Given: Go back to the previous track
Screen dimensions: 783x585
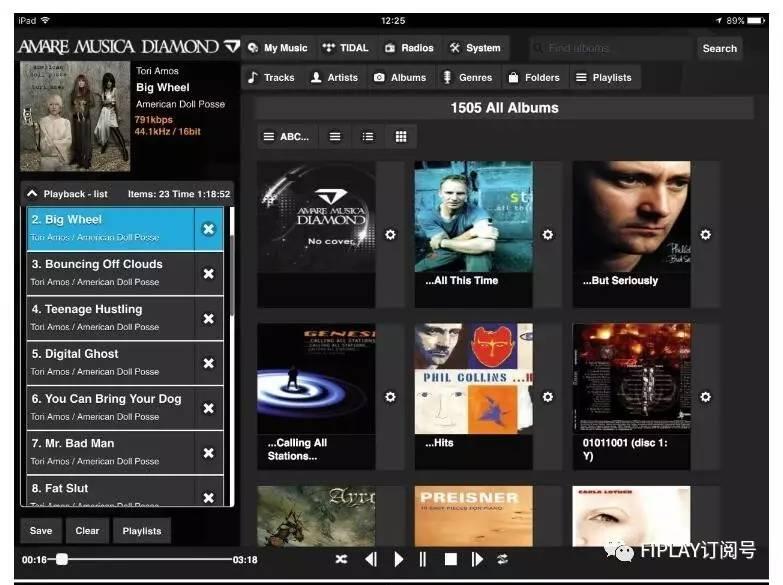Looking at the screenshot, I should 371,559.
